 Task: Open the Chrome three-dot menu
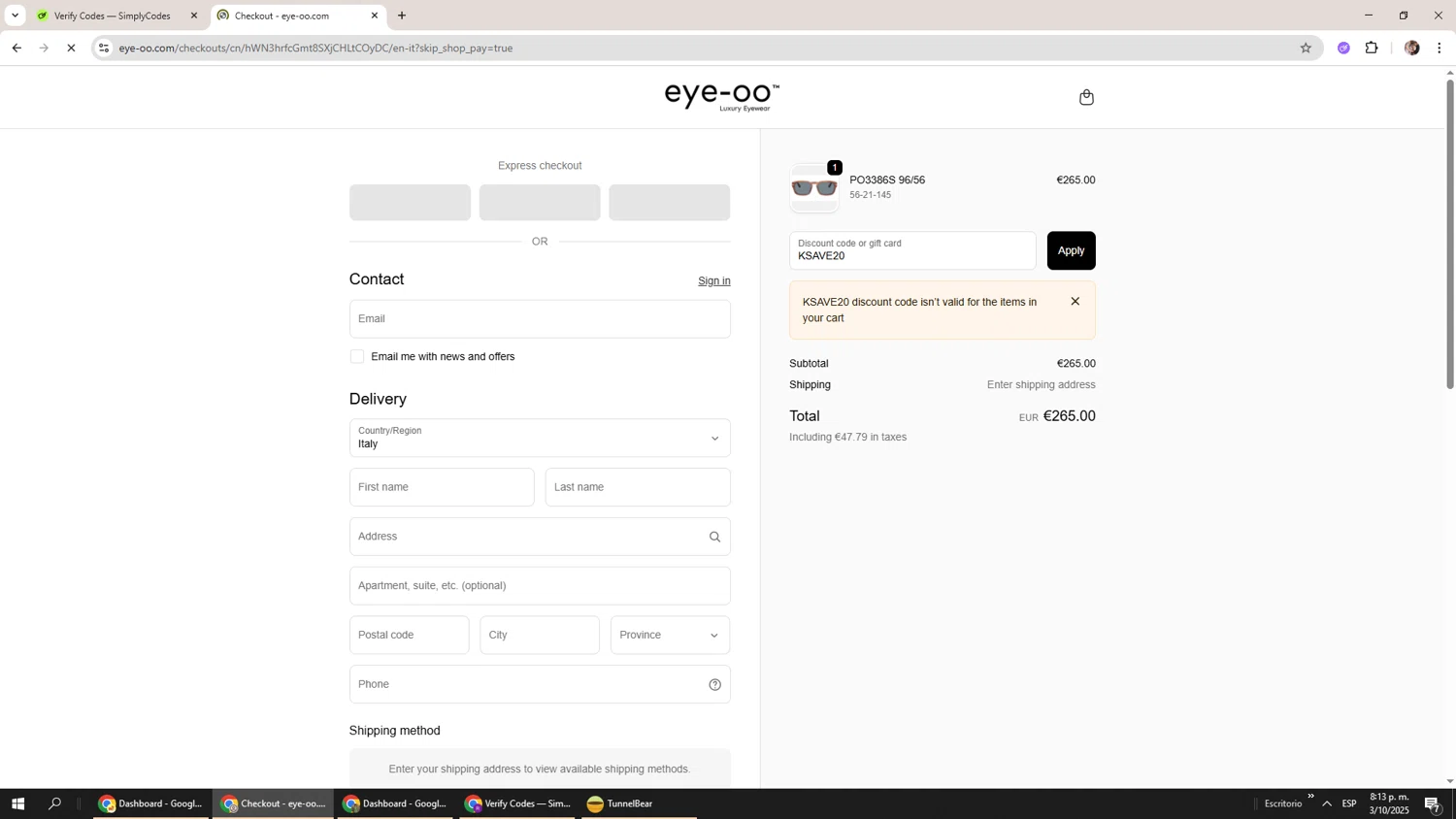click(1439, 48)
